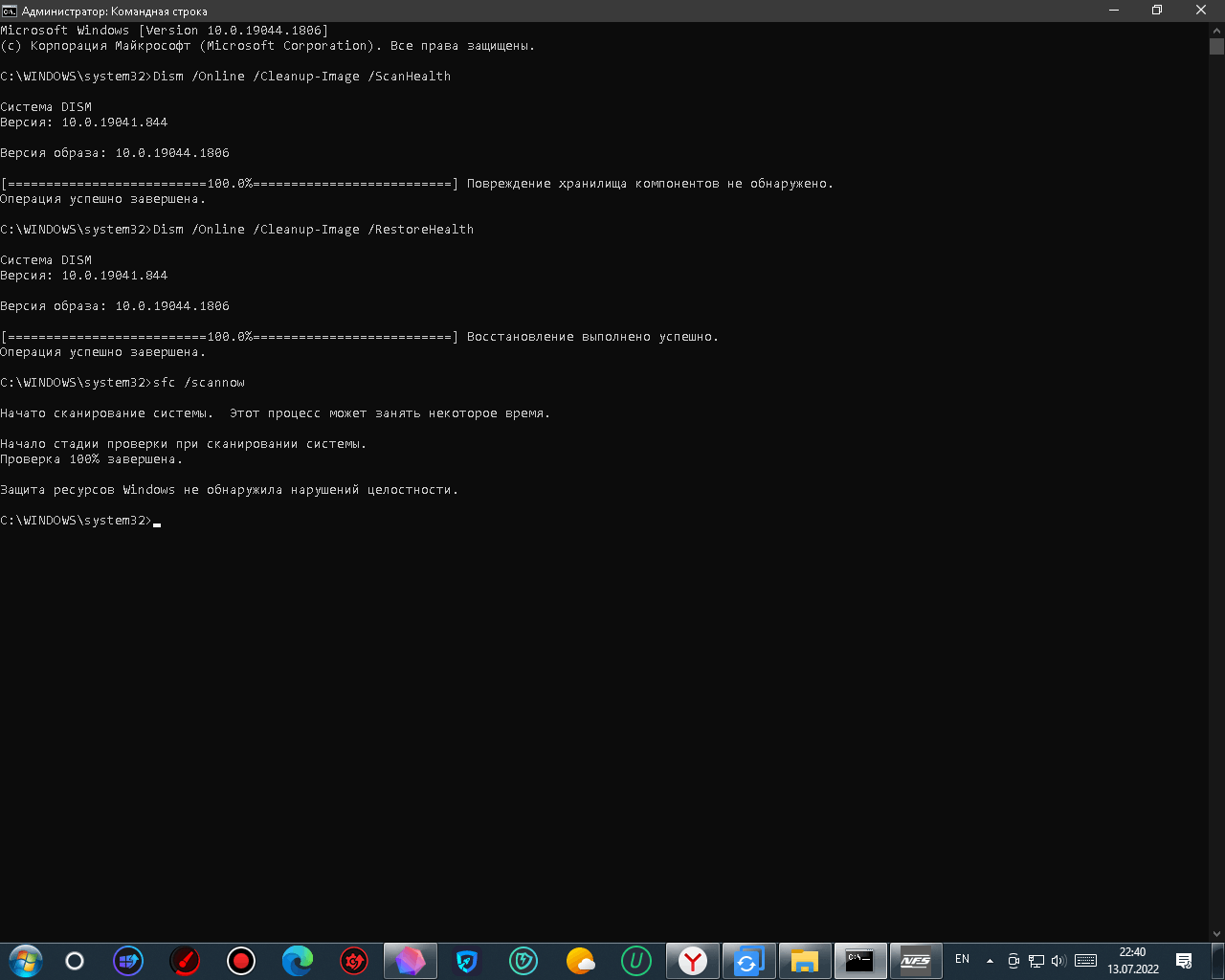
Task: Click the console scrollbar up arrow
Action: (1216, 30)
